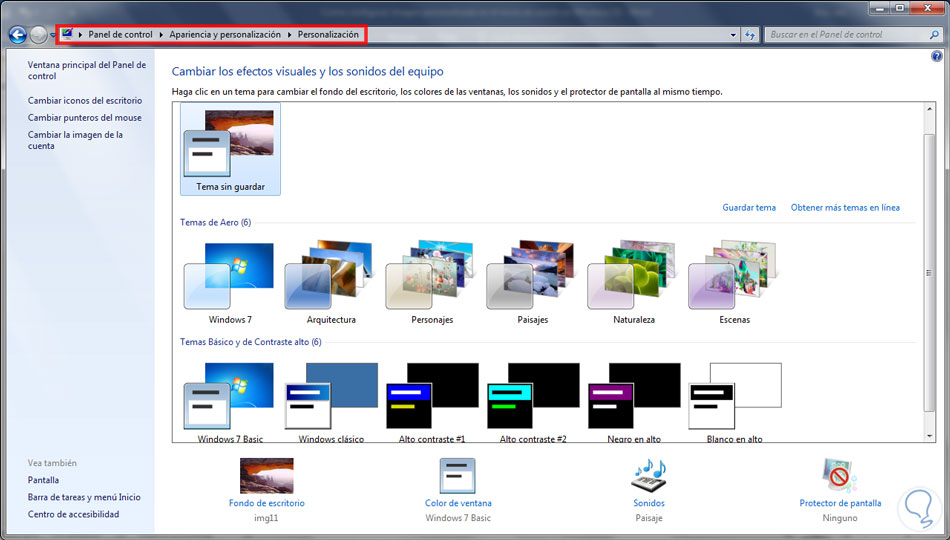Open Apariencia y personalización breadcrumb

[x=225, y=35]
